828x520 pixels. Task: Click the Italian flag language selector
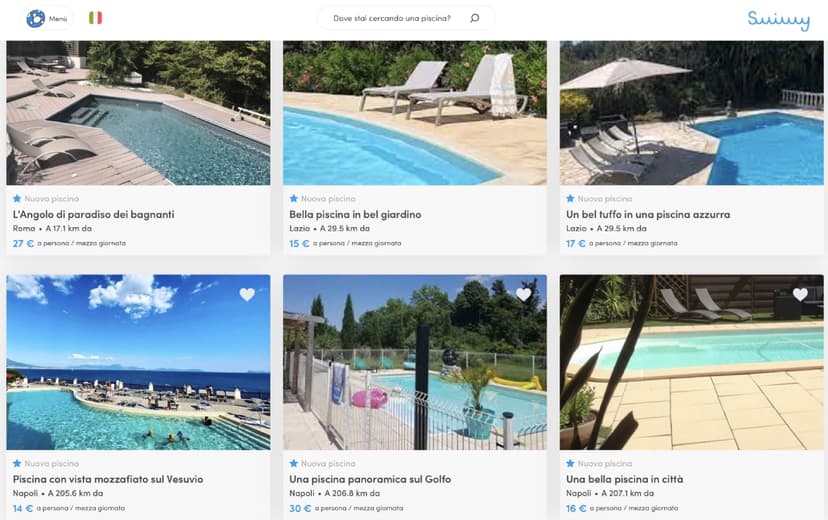coord(95,18)
